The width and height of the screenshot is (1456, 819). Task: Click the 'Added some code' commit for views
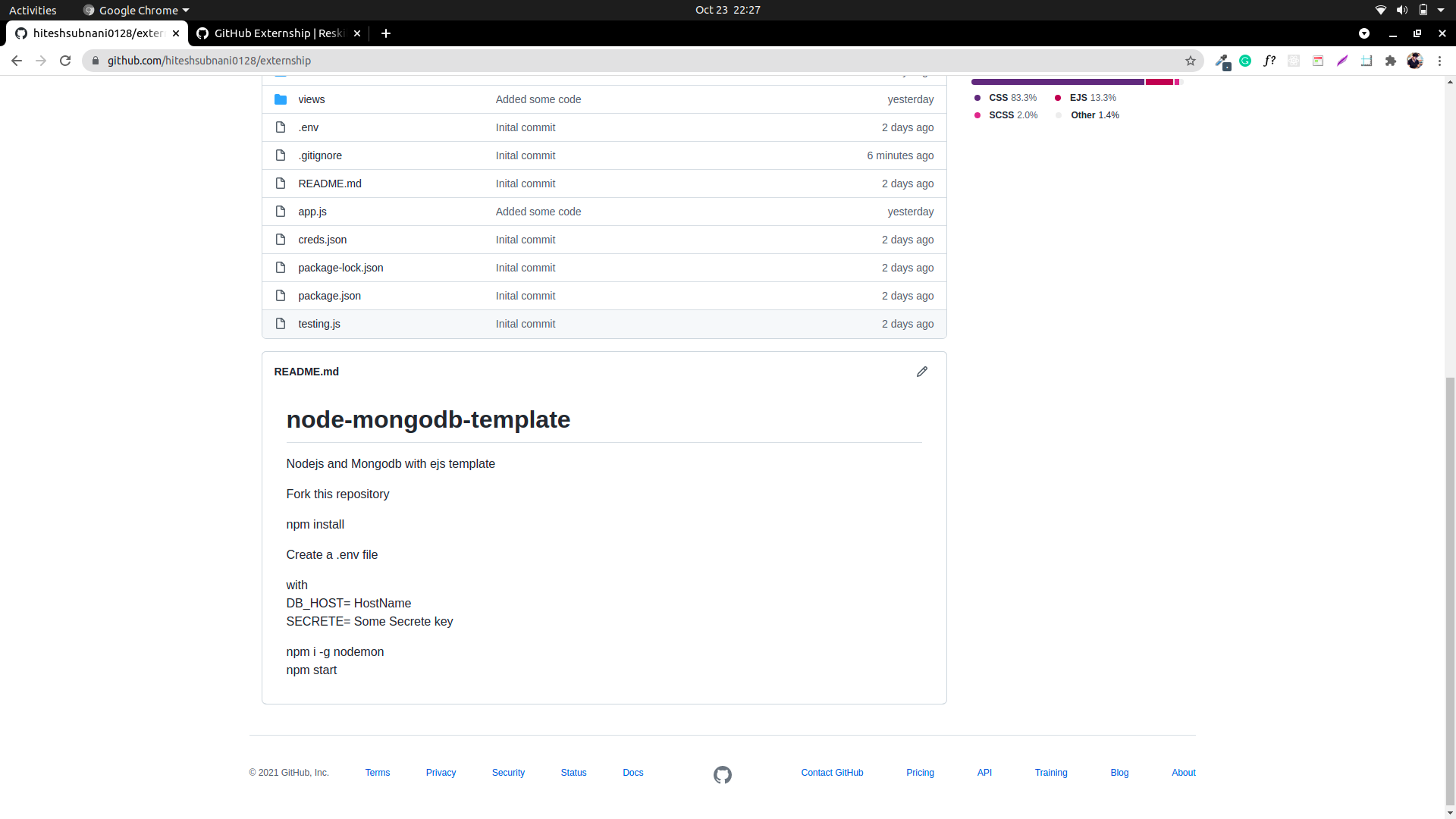point(538,99)
